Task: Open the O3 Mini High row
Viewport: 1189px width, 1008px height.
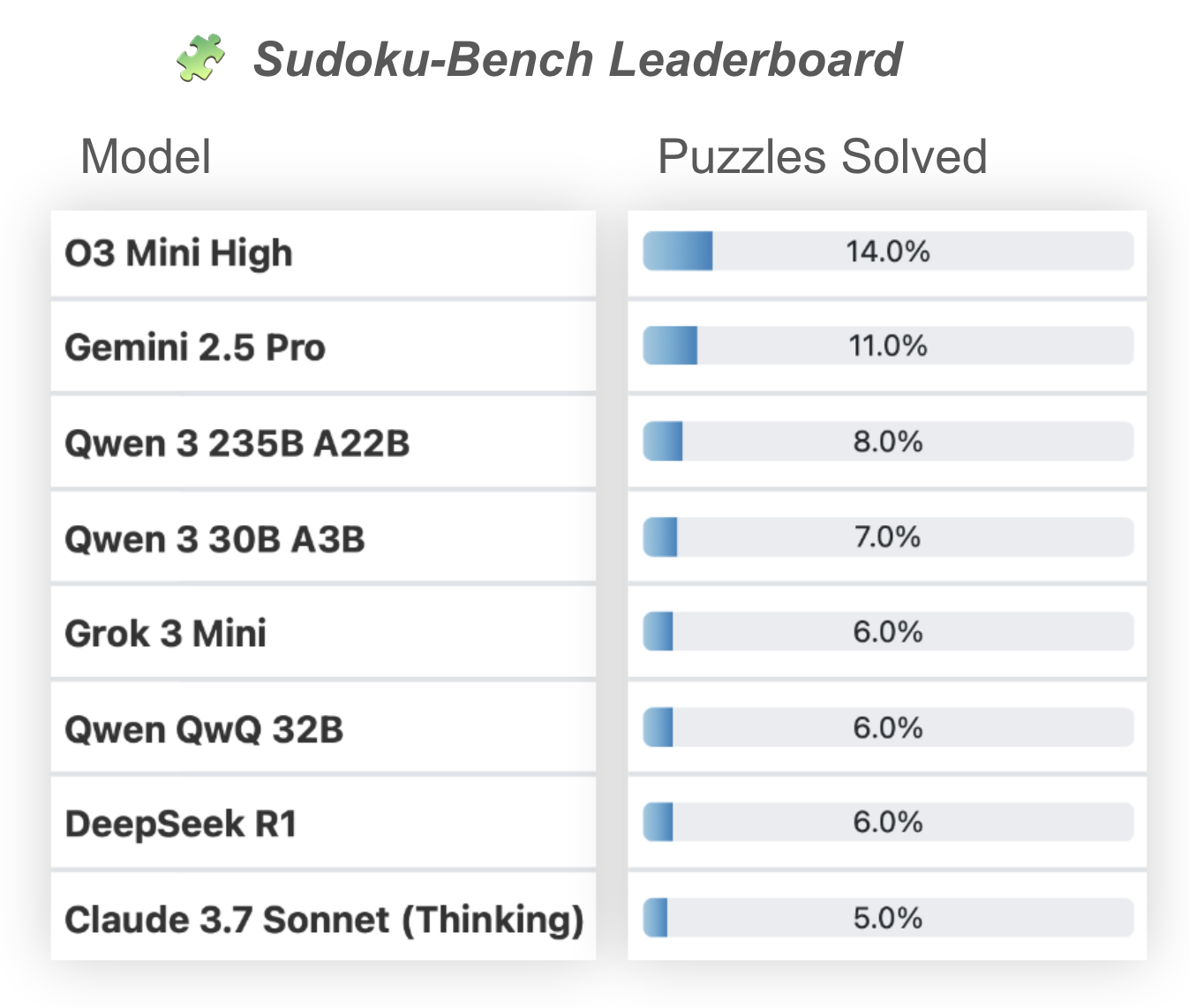Action: point(178,253)
